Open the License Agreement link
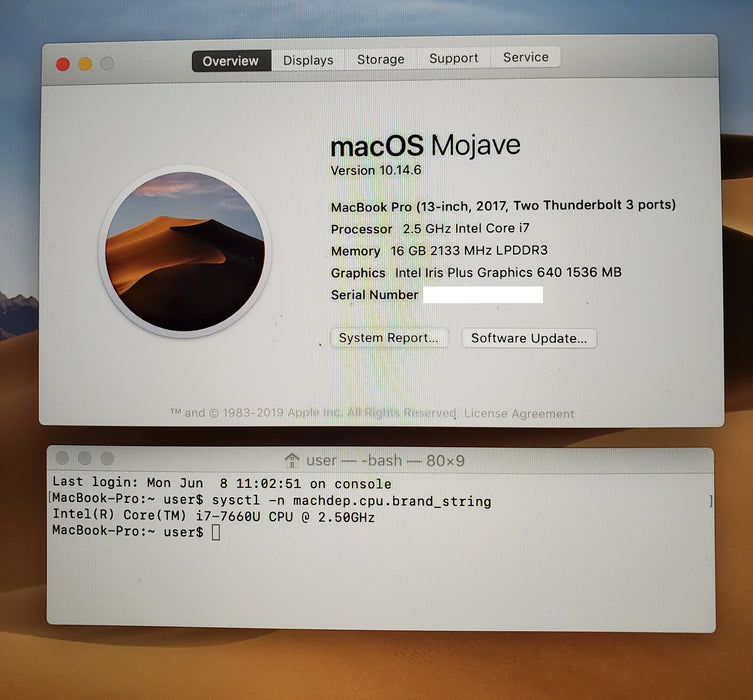This screenshot has height=700, width=753. pos(519,413)
